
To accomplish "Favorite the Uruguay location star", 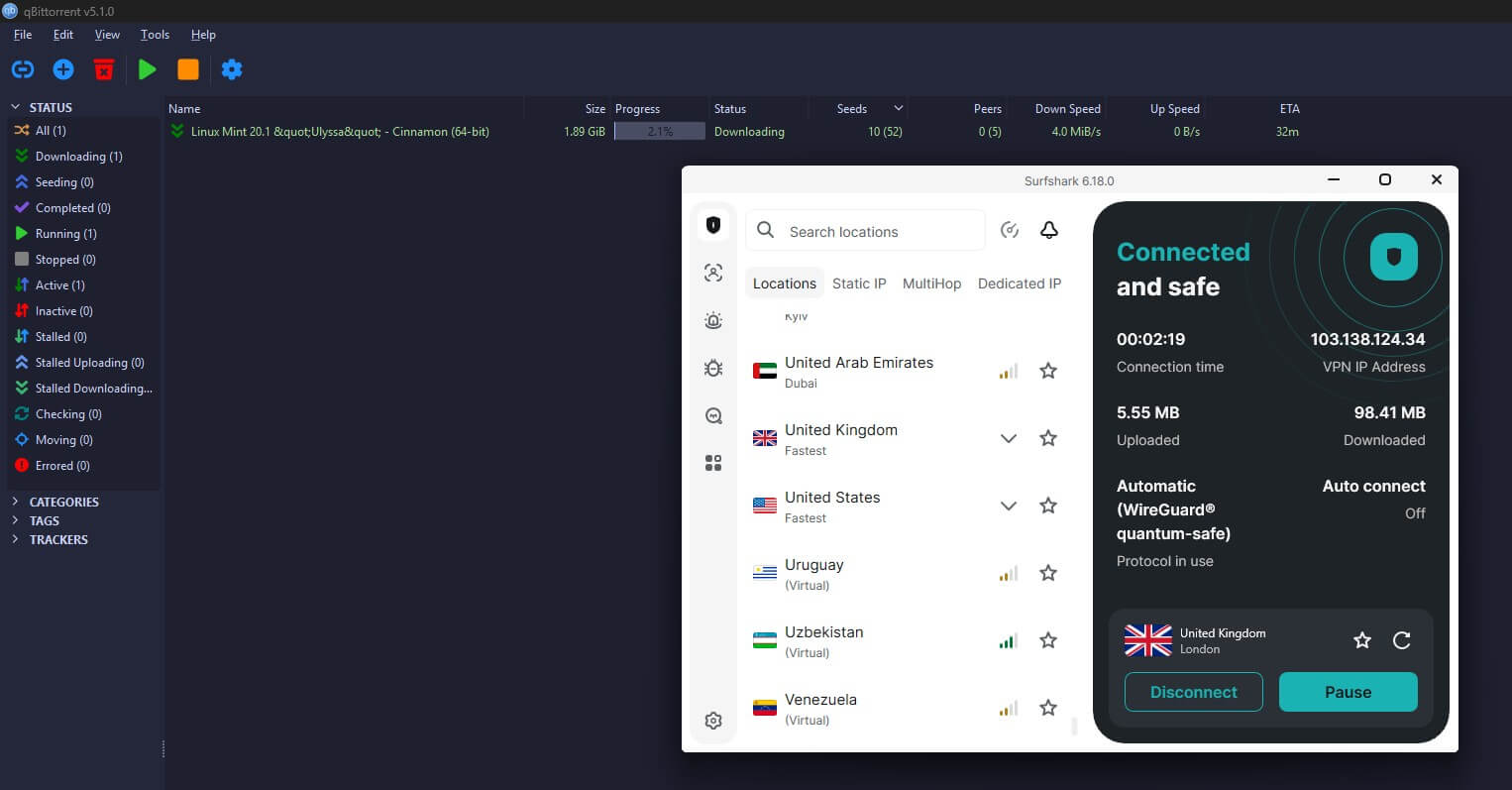I will 1048,573.
